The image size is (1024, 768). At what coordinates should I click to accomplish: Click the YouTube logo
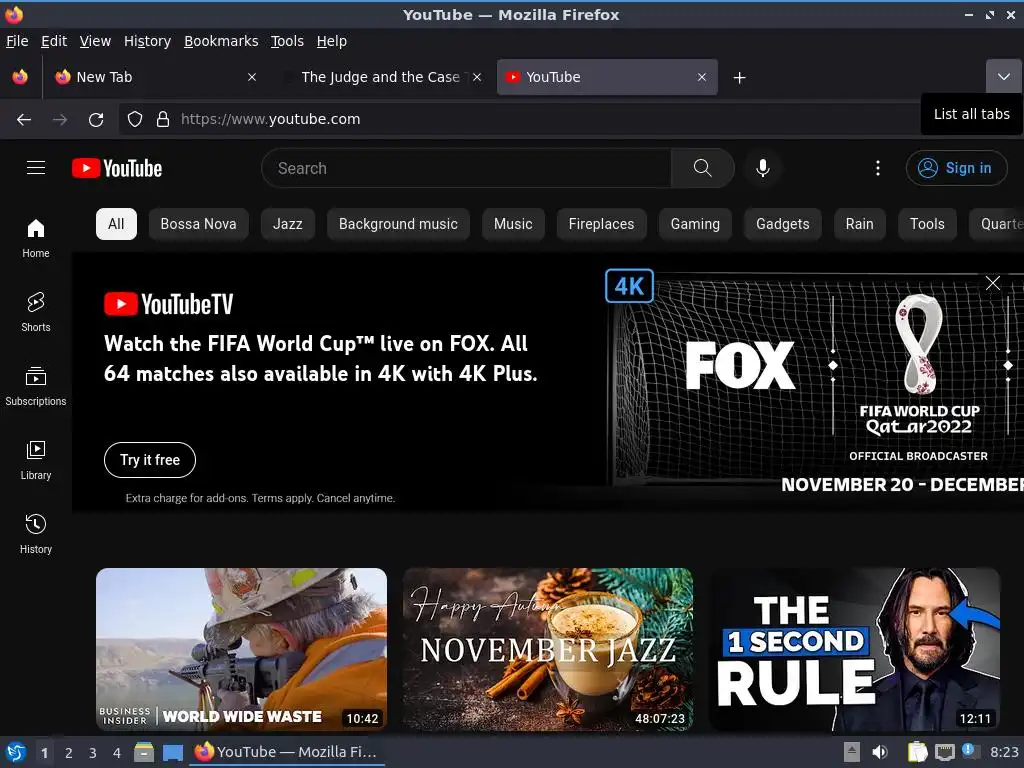point(117,168)
